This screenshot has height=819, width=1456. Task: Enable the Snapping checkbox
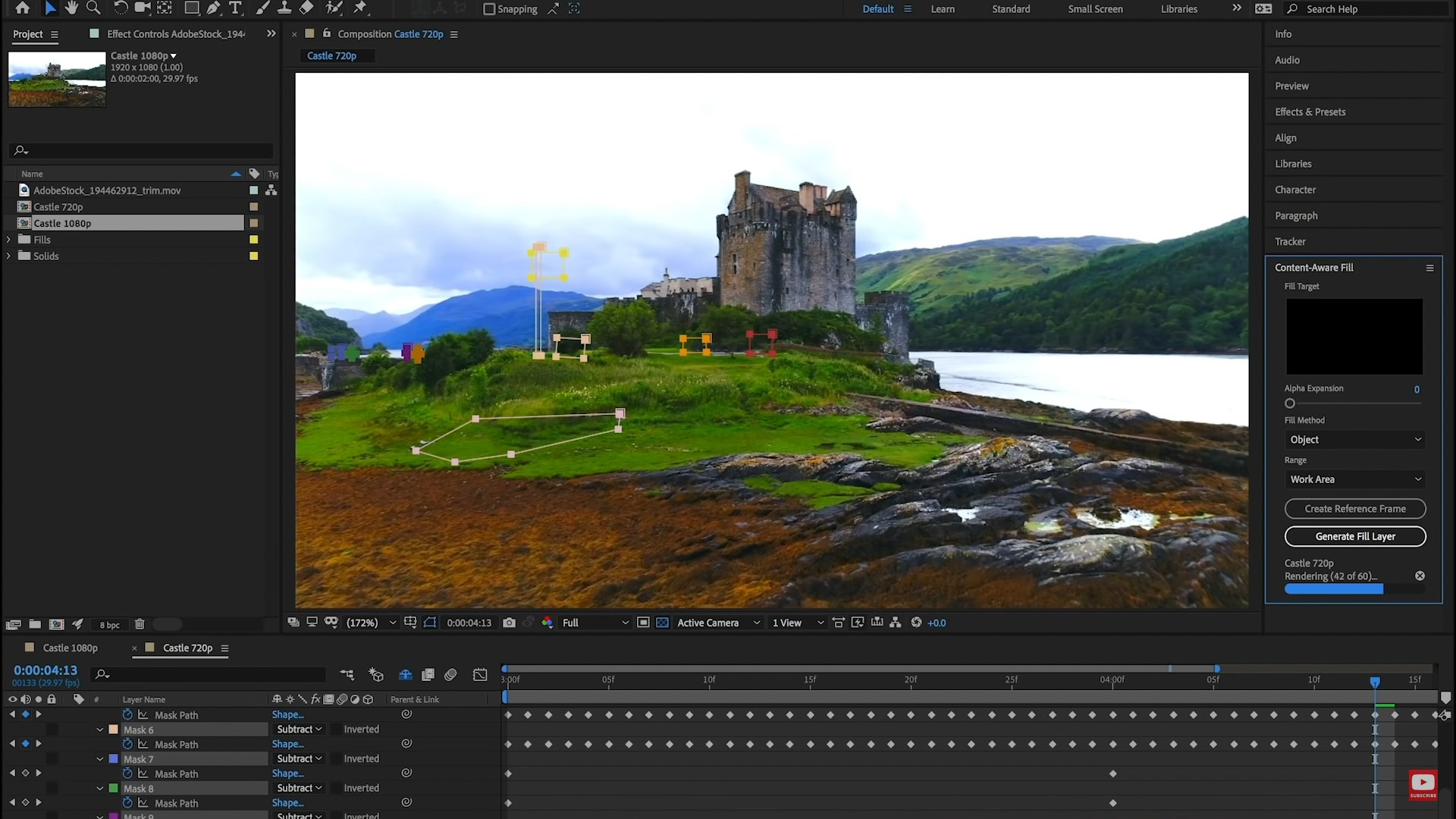pyautogui.click(x=489, y=9)
